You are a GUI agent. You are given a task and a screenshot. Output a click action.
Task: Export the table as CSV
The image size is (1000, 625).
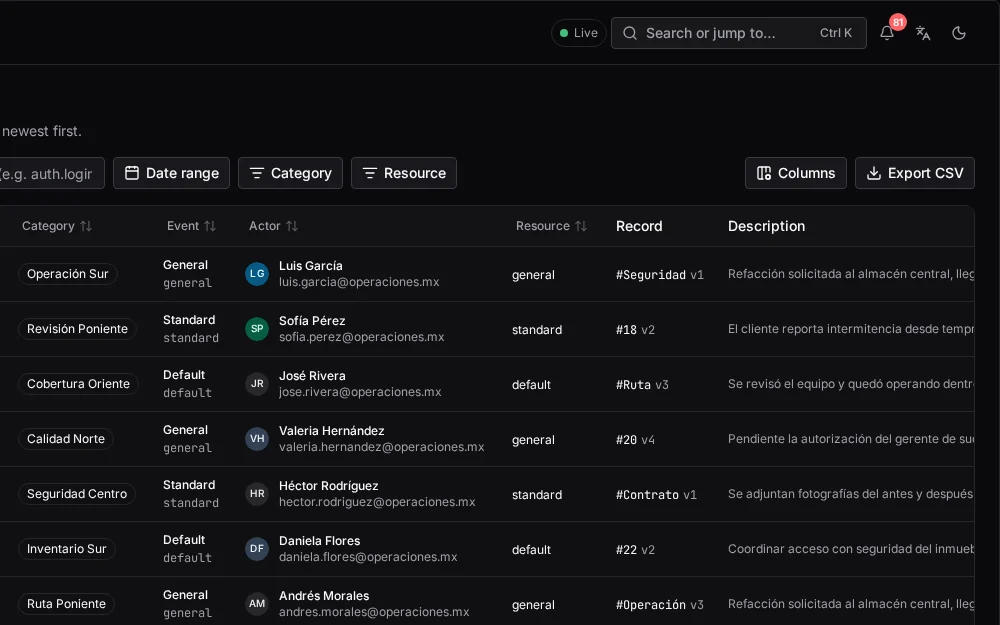pos(915,173)
